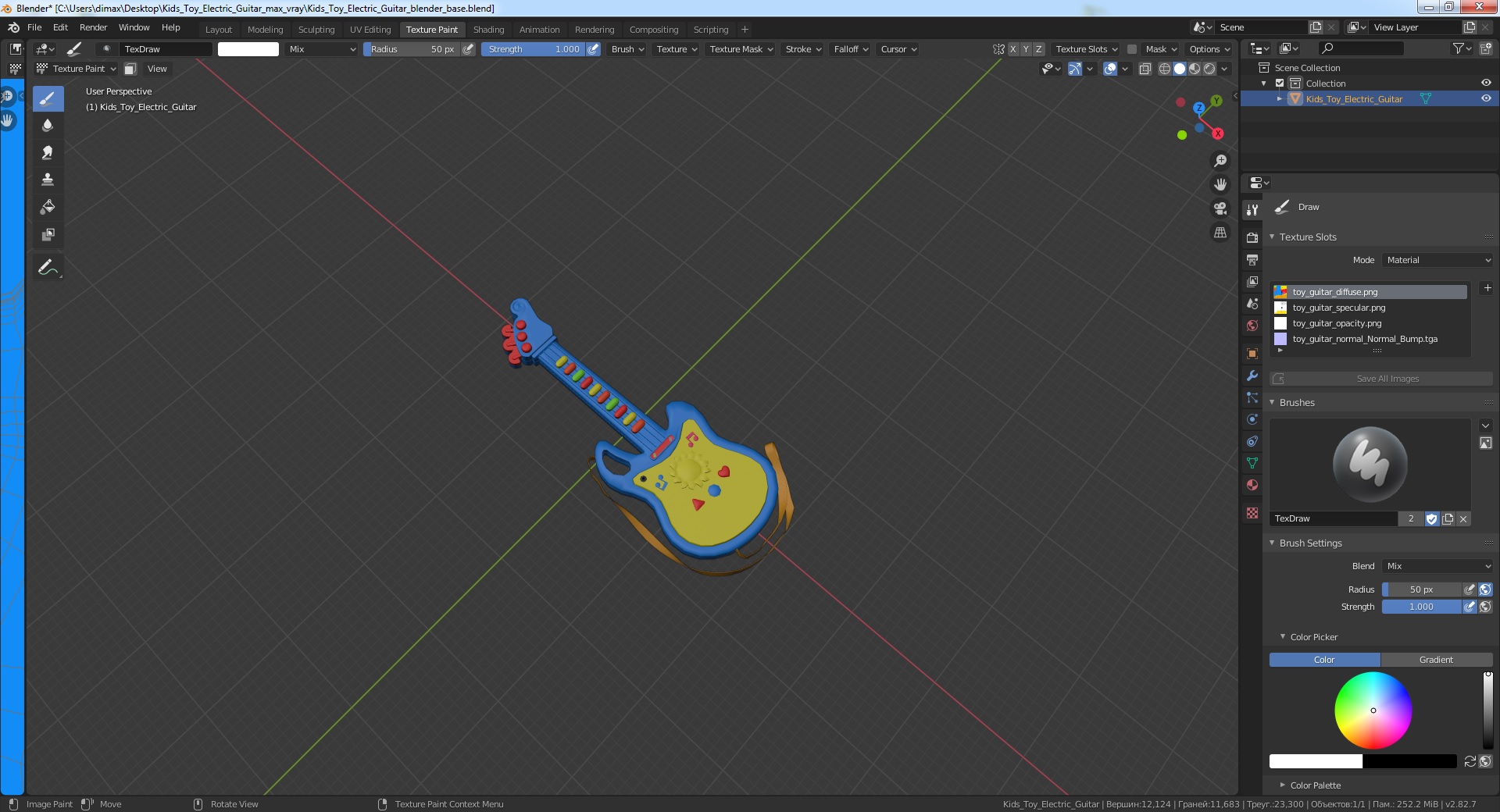Enable the Mask checkbox in header
This screenshot has width=1500, height=812.
click(1131, 49)
